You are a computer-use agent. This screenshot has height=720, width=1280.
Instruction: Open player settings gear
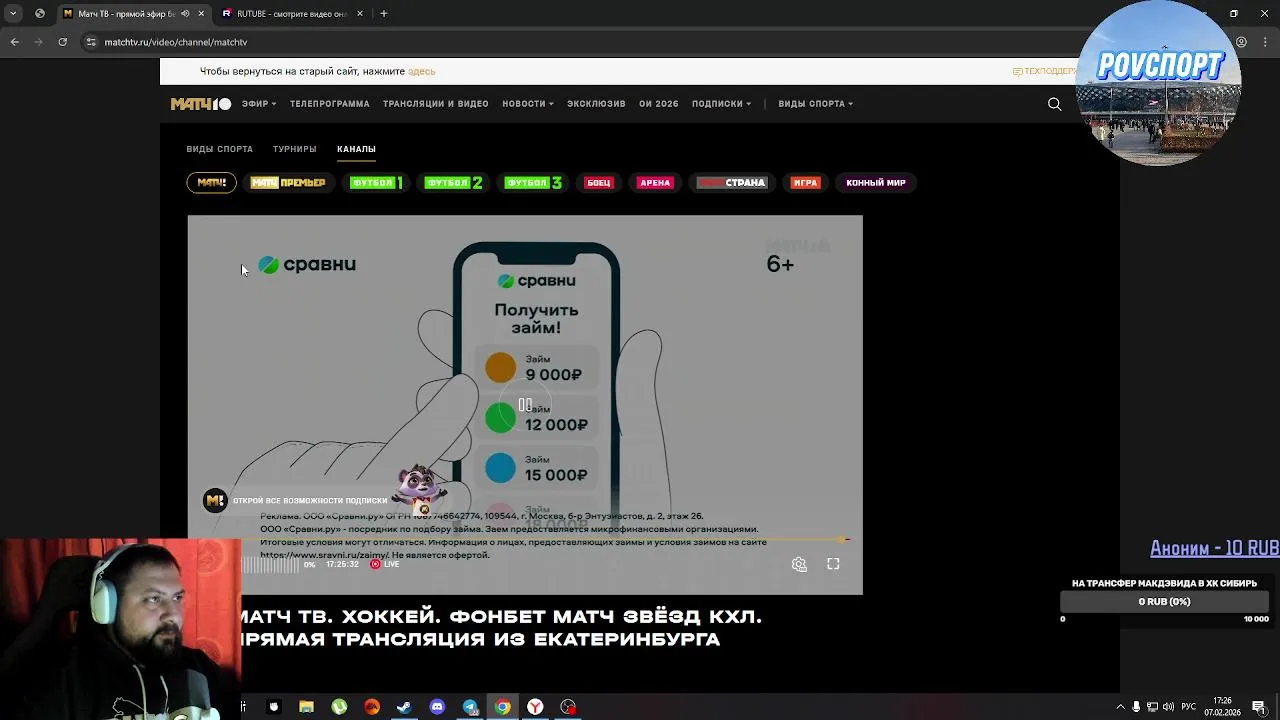(x=799, y=564)
